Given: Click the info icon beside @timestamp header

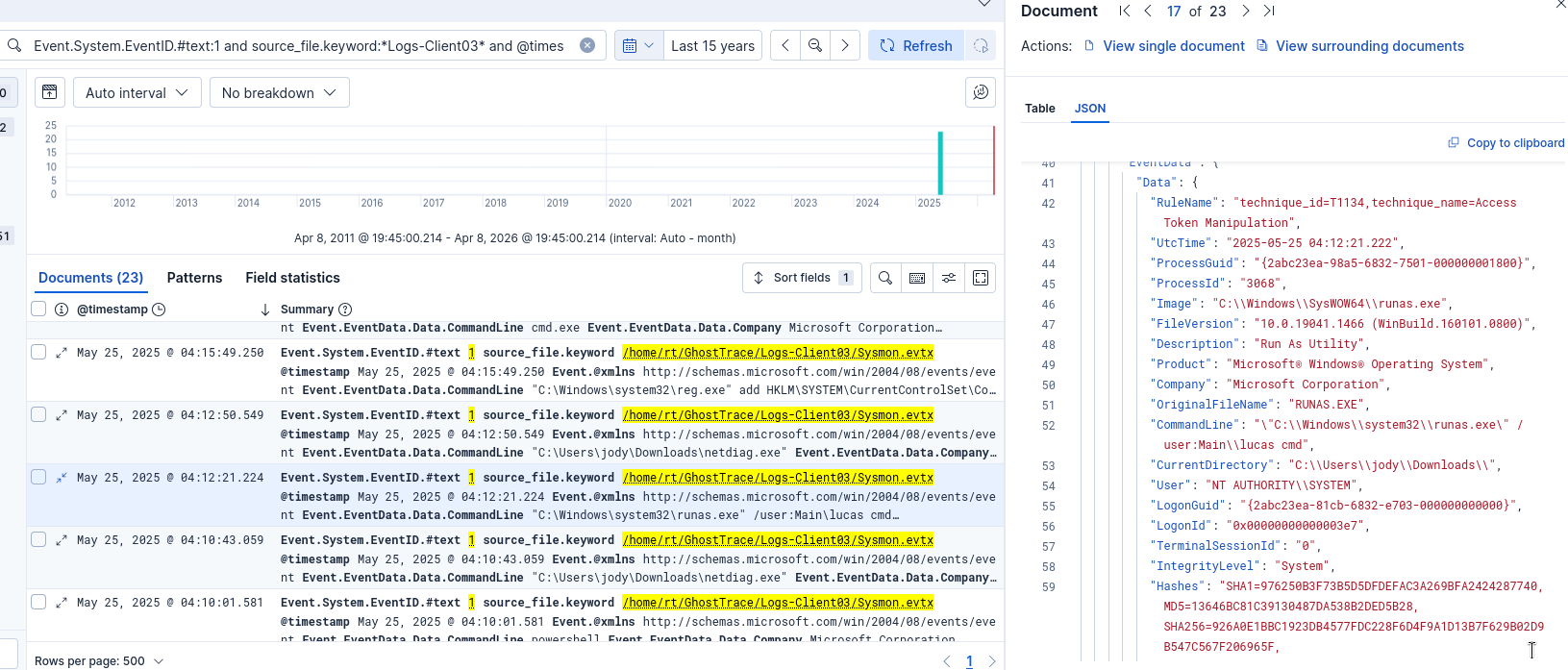Looking at the screenshot, I should (x=62, y=310).
